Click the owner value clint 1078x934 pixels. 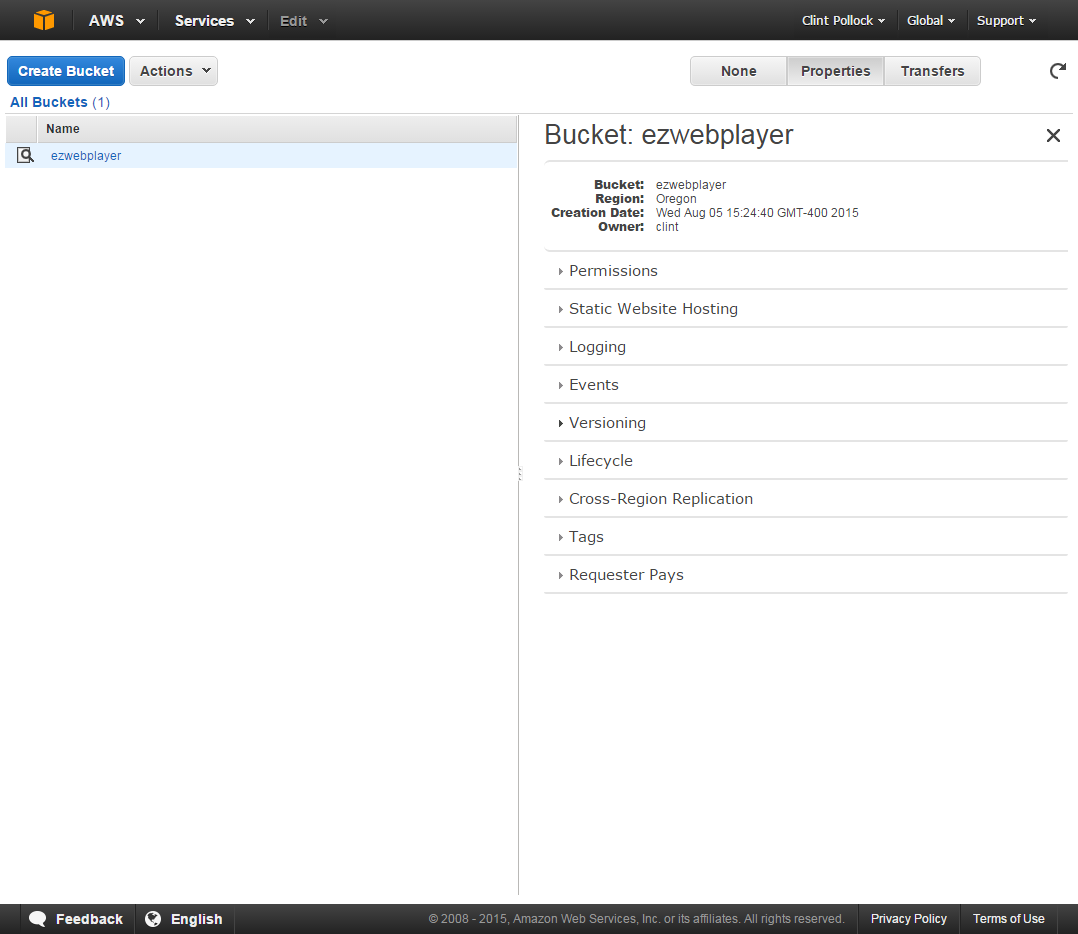coord(667,227)
